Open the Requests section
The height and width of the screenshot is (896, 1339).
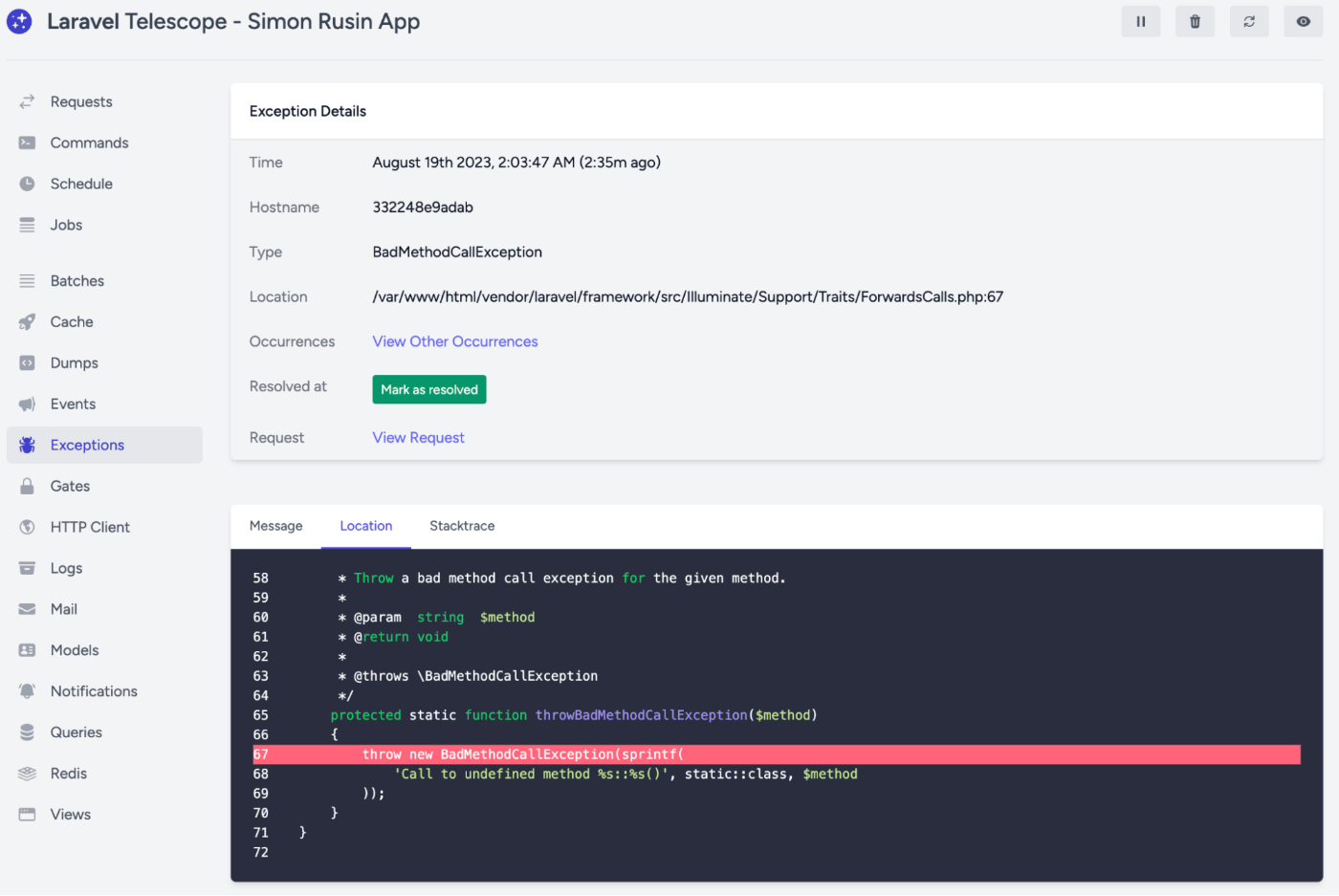click(x=80, y=101)
